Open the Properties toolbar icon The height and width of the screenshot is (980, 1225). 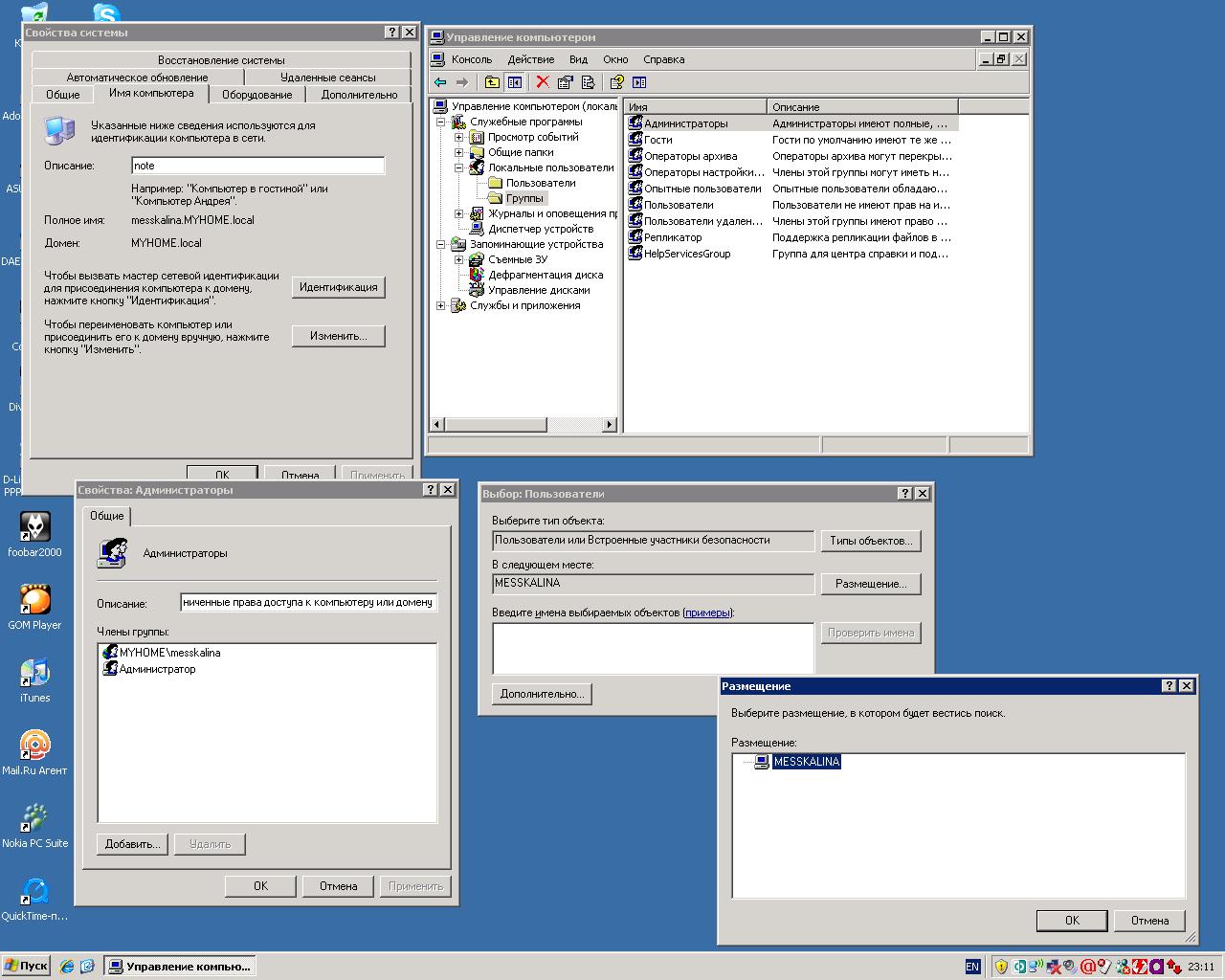coord(565,82)
